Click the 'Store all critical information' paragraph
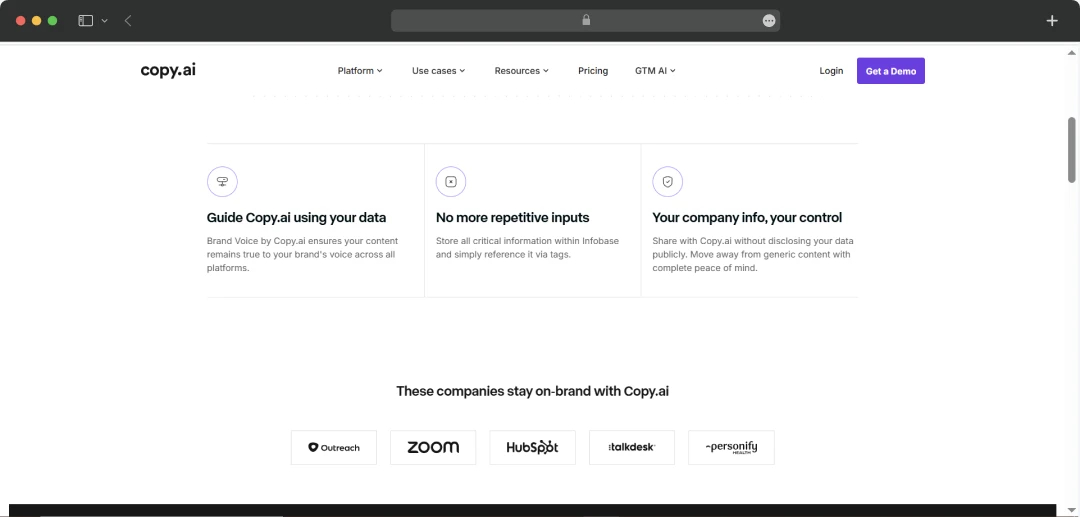 click(x=528, y=248)
